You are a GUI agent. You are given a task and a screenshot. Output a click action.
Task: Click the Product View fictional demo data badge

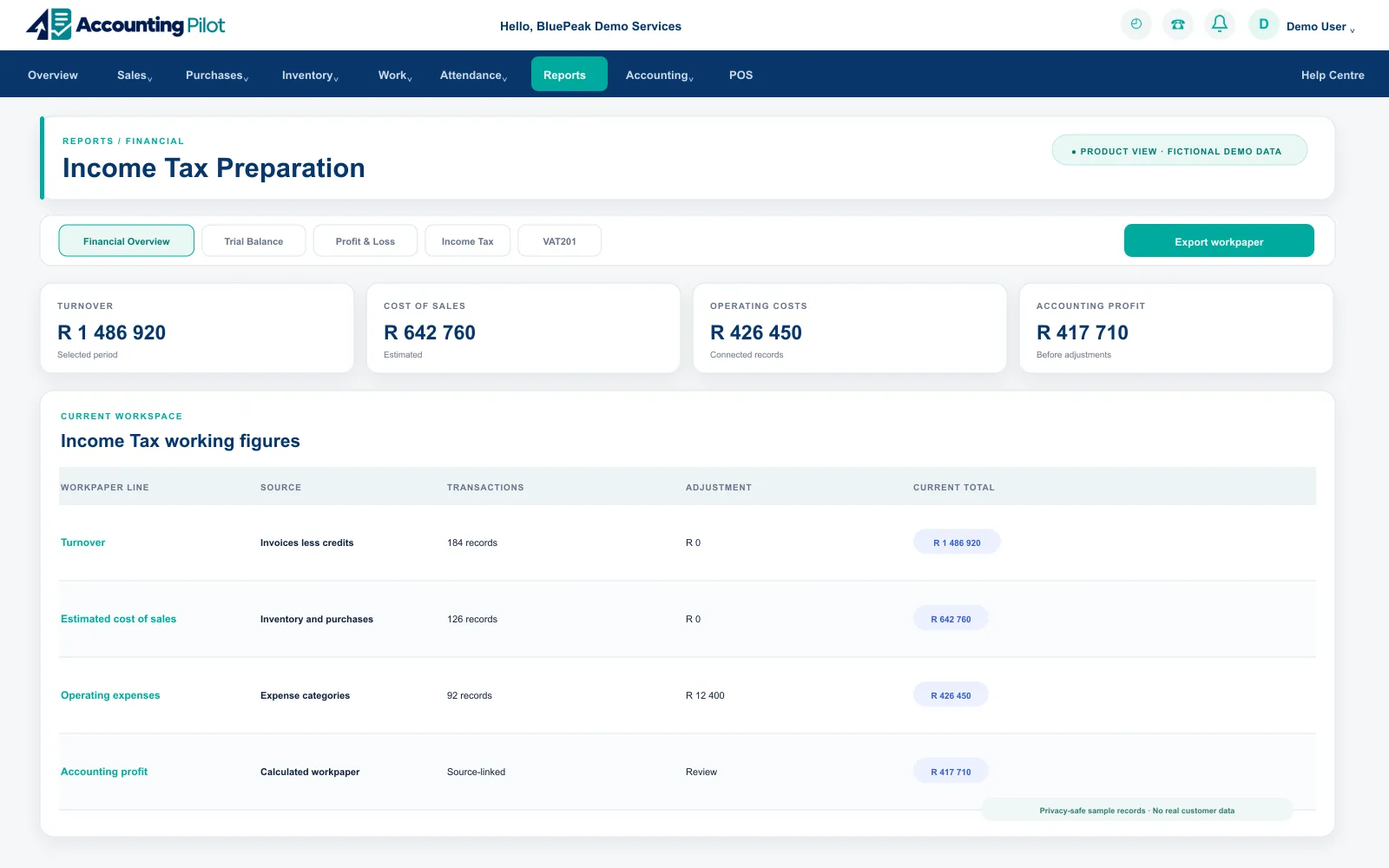(x=1180, y=150)
